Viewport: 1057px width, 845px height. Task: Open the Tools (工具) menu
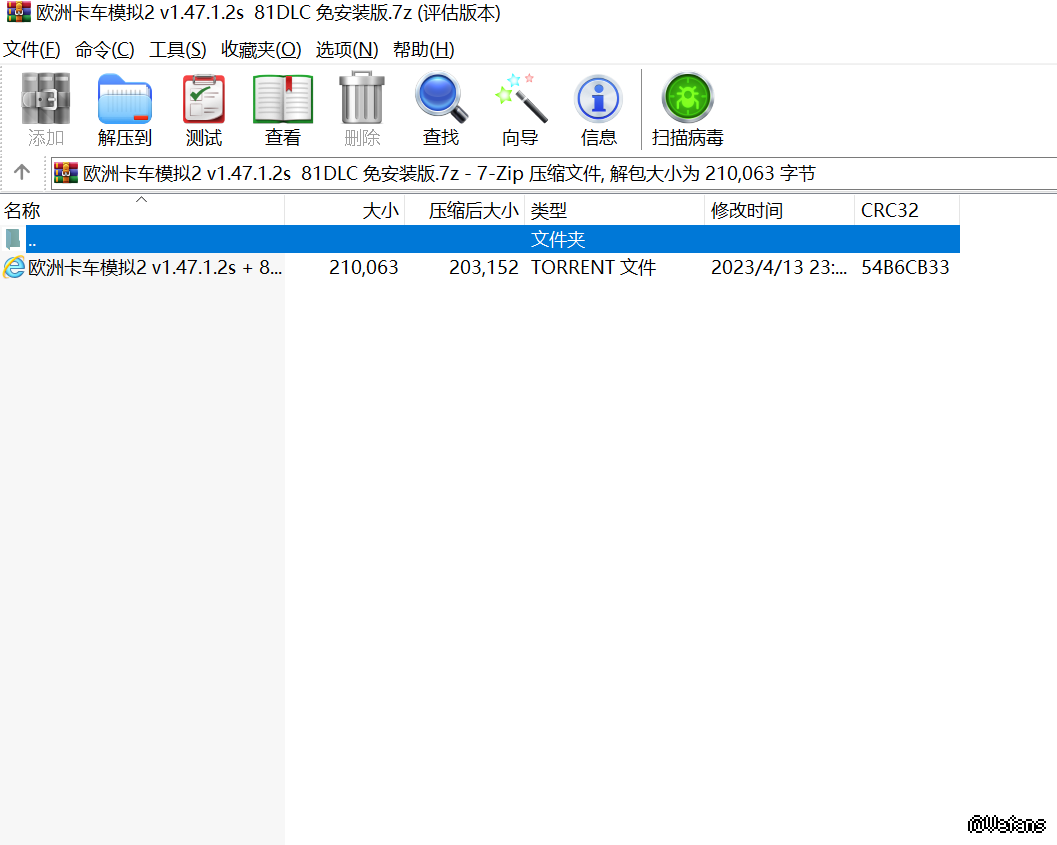tap(178, 49)
